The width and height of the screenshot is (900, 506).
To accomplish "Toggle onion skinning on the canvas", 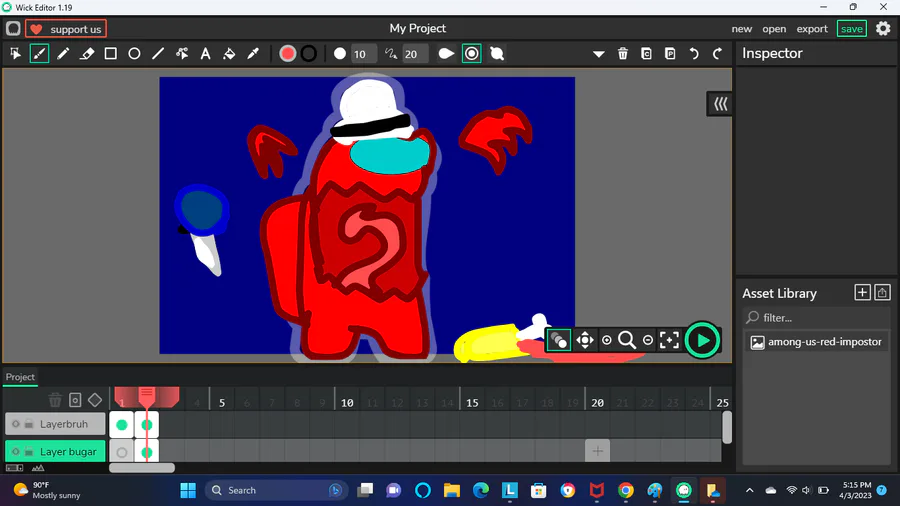I will (558, 340).
